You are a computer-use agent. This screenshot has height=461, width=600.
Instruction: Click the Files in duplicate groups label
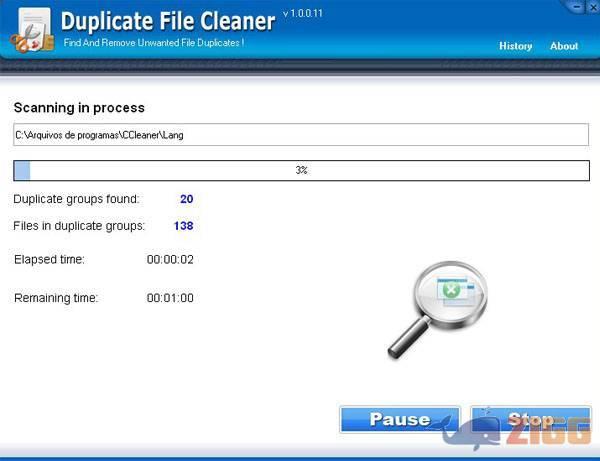[79, 226]
